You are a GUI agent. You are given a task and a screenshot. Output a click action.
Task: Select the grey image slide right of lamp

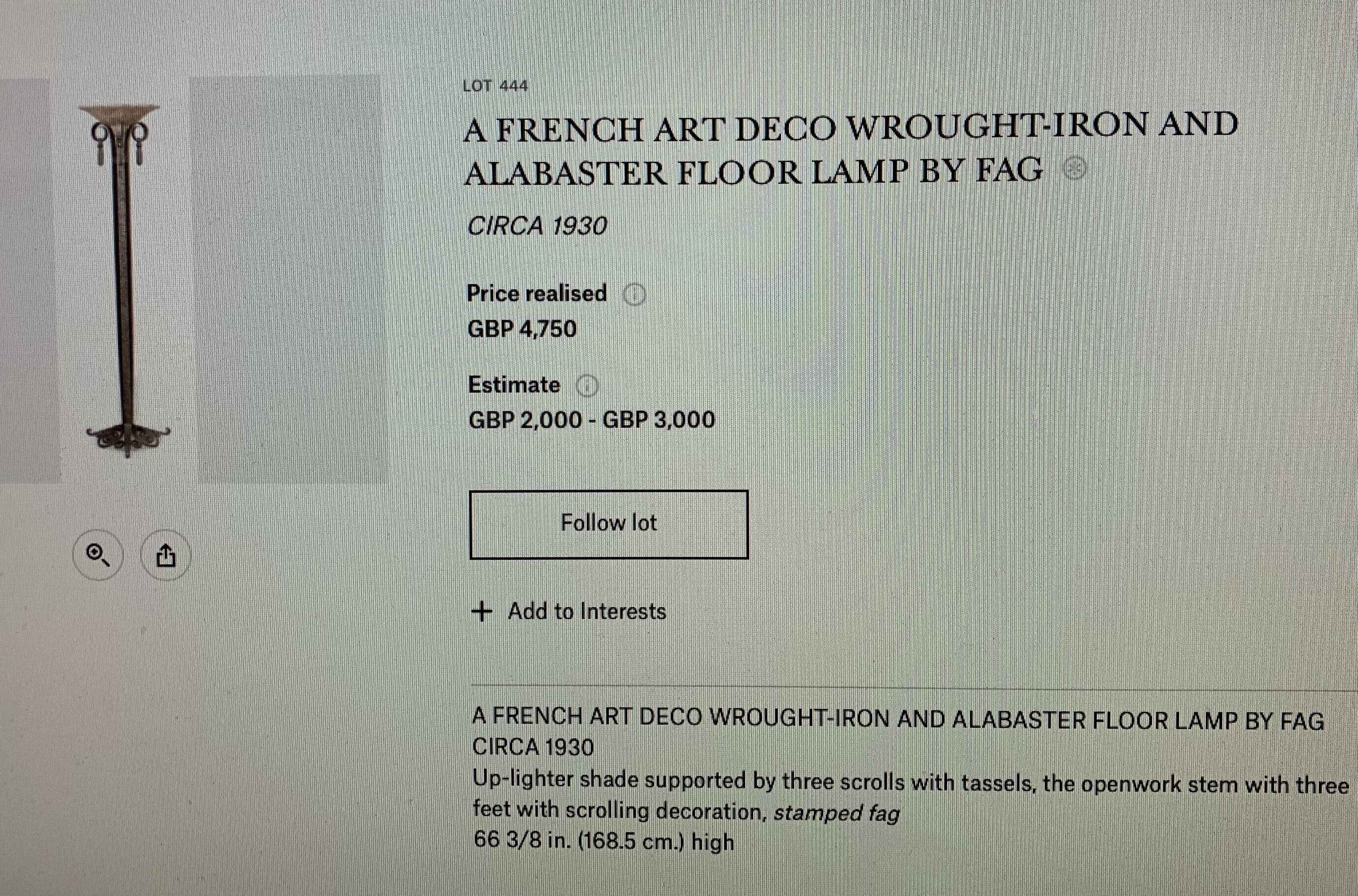click(x=289, y=280)
